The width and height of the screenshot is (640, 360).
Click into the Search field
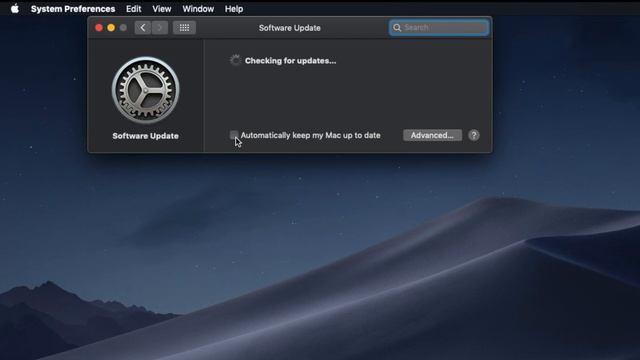(x=439, y=27)
